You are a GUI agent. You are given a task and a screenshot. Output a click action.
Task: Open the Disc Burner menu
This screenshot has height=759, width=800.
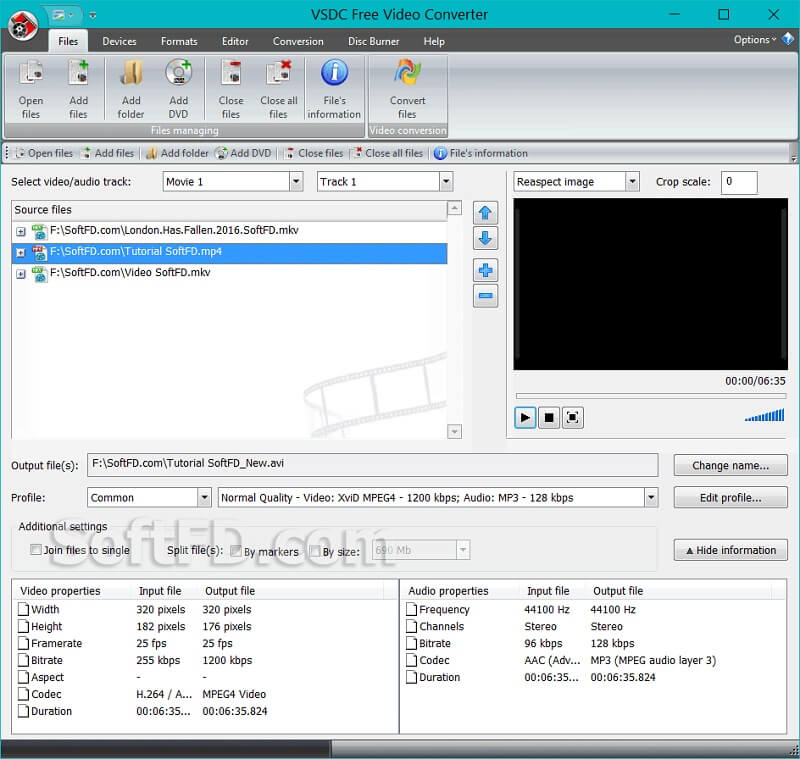tap(373, 41)
